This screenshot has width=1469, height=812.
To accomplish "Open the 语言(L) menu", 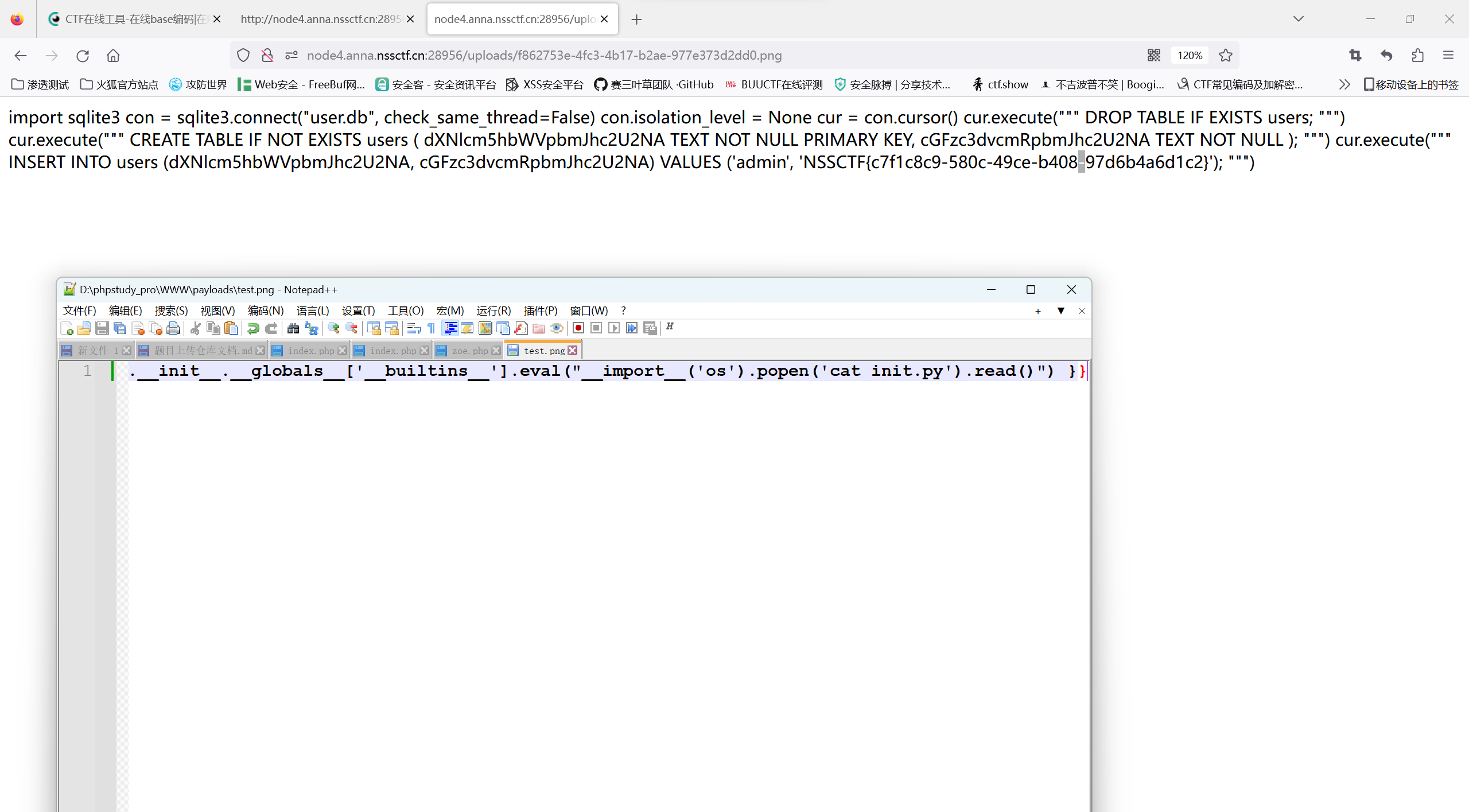I will coord(313,310).
